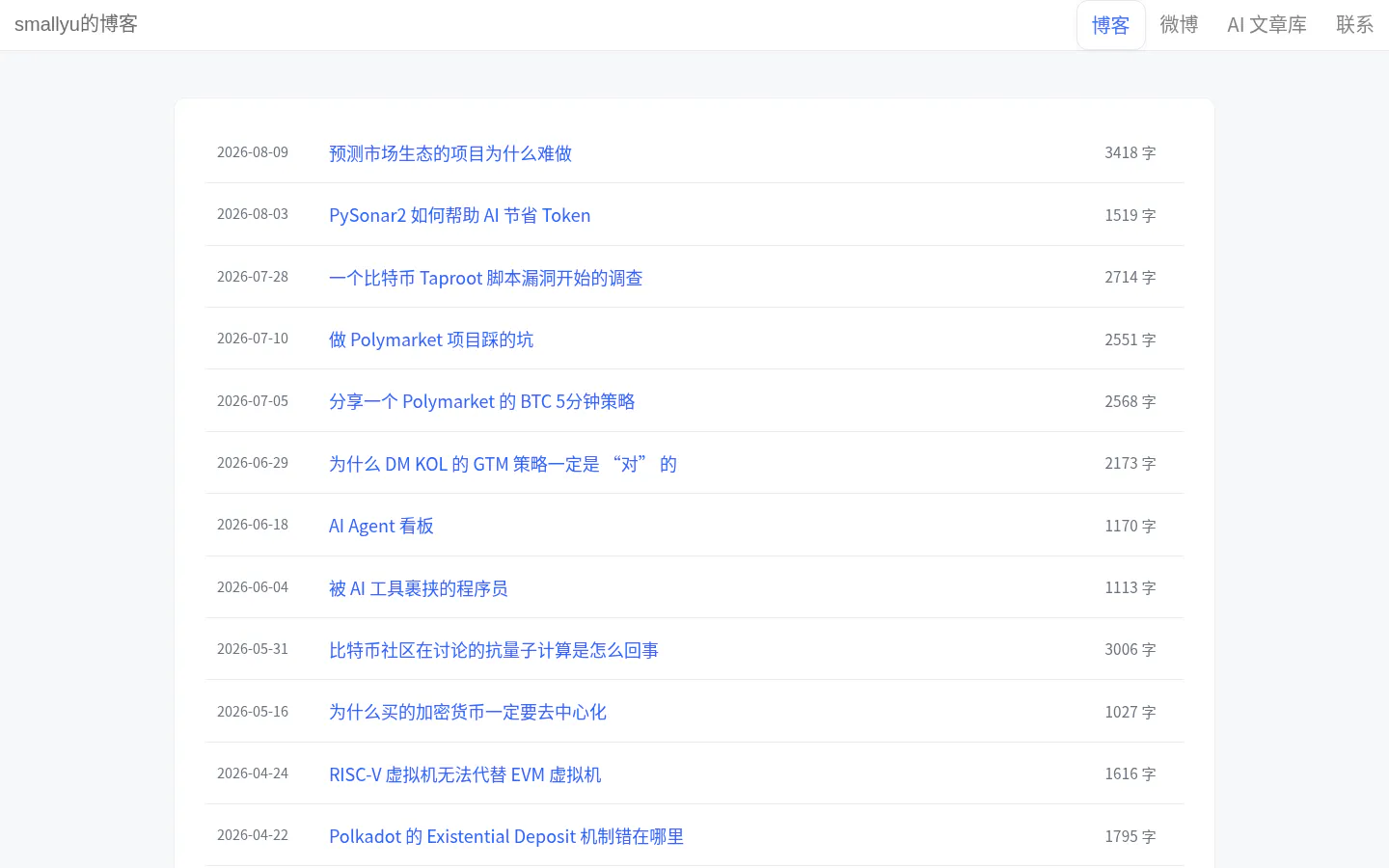Open the Polkadot Existential Deposit post
The width and height of the screenshot is (1389, 868).
(x=506, y=836)
